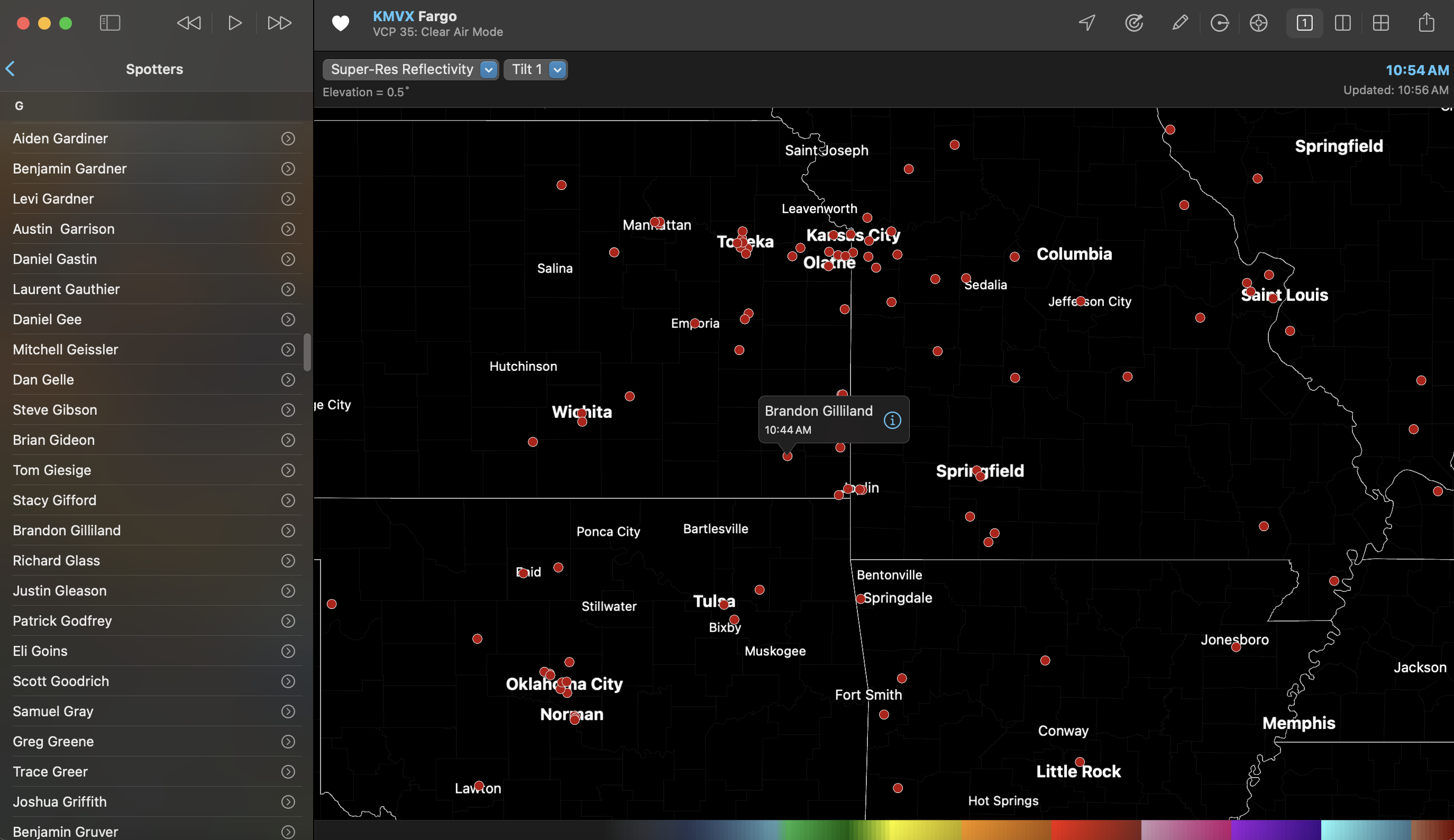Select the location tracking arrow icon

point(1086,23)
